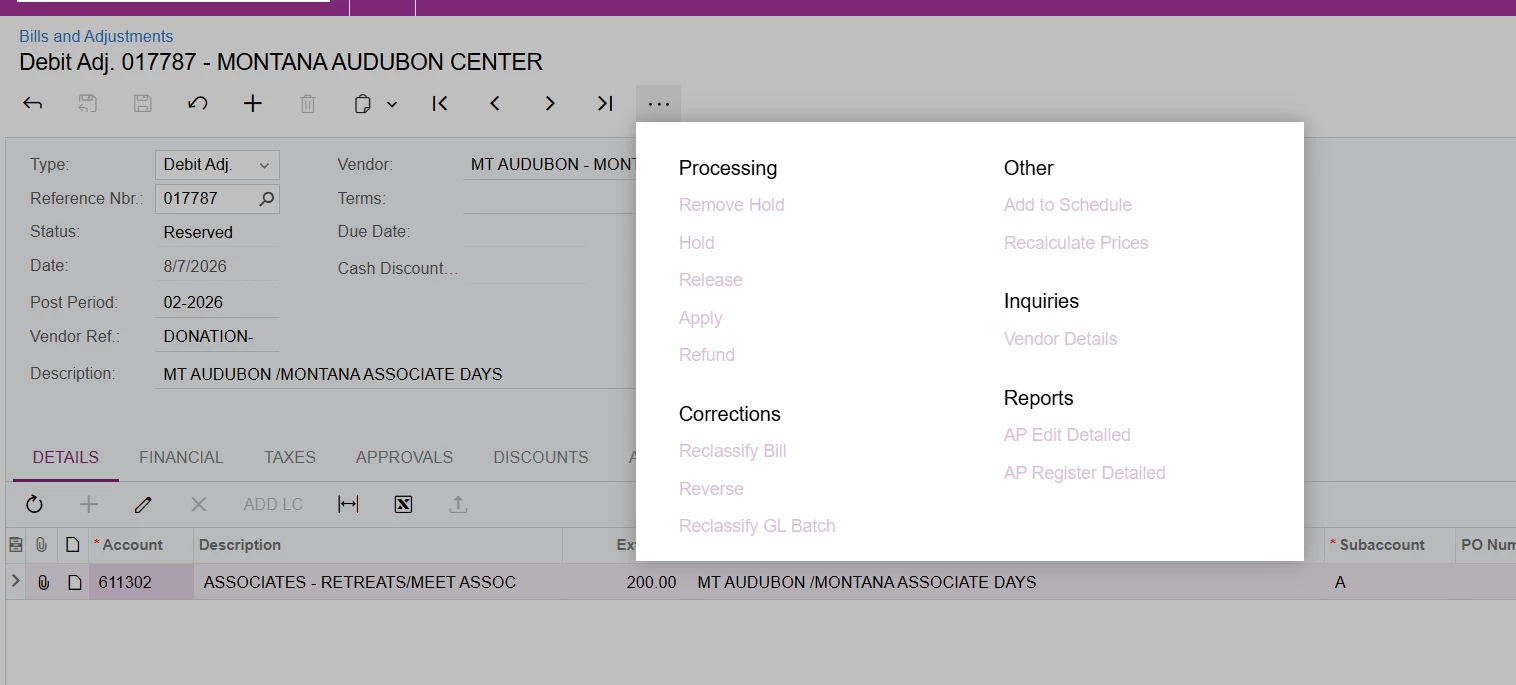
Task: Click account cell 611302
Action: (141, 582)
